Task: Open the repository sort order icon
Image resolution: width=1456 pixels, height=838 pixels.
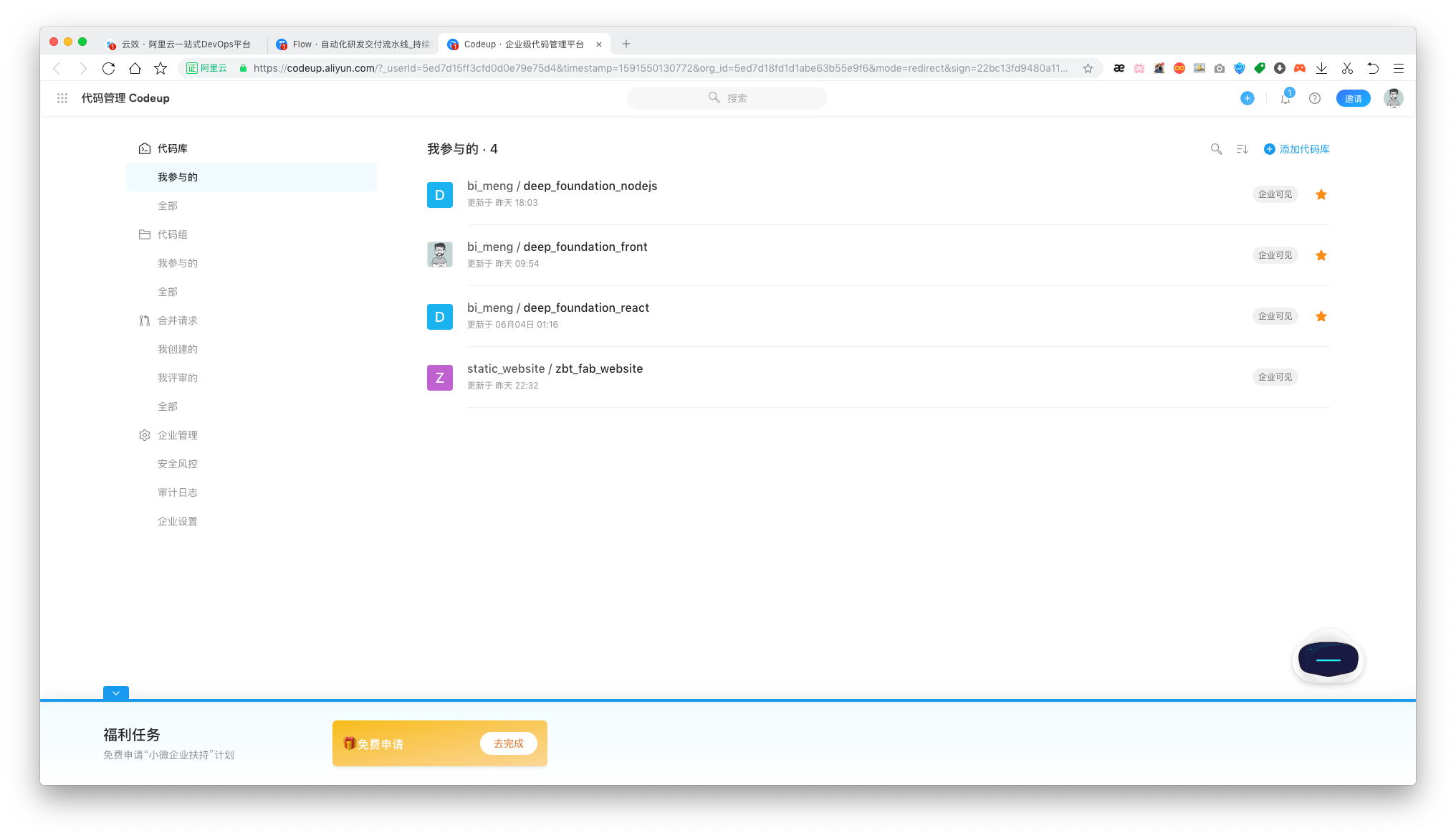Action: [x=1242, y=149]
